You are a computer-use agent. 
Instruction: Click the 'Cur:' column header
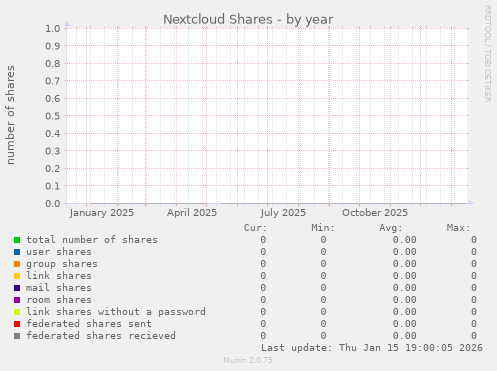point(255,228)
